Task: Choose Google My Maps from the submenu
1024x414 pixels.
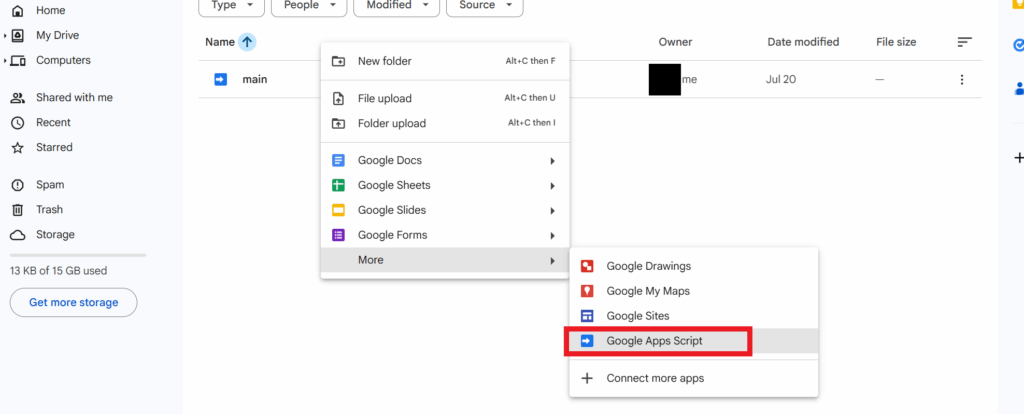Action: (x=694, y=291)
